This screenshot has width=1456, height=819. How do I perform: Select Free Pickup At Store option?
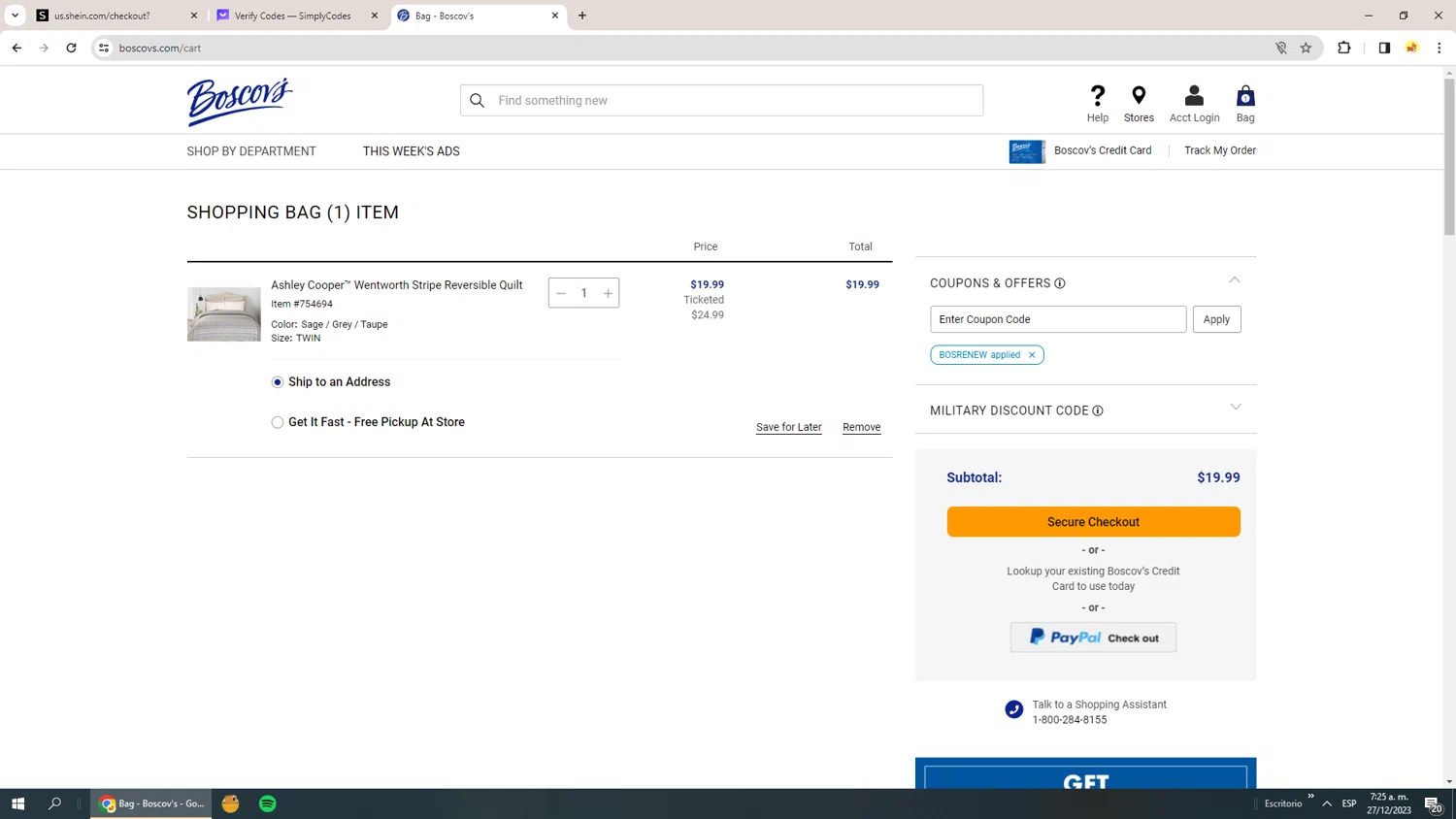(x=278, y=422)
